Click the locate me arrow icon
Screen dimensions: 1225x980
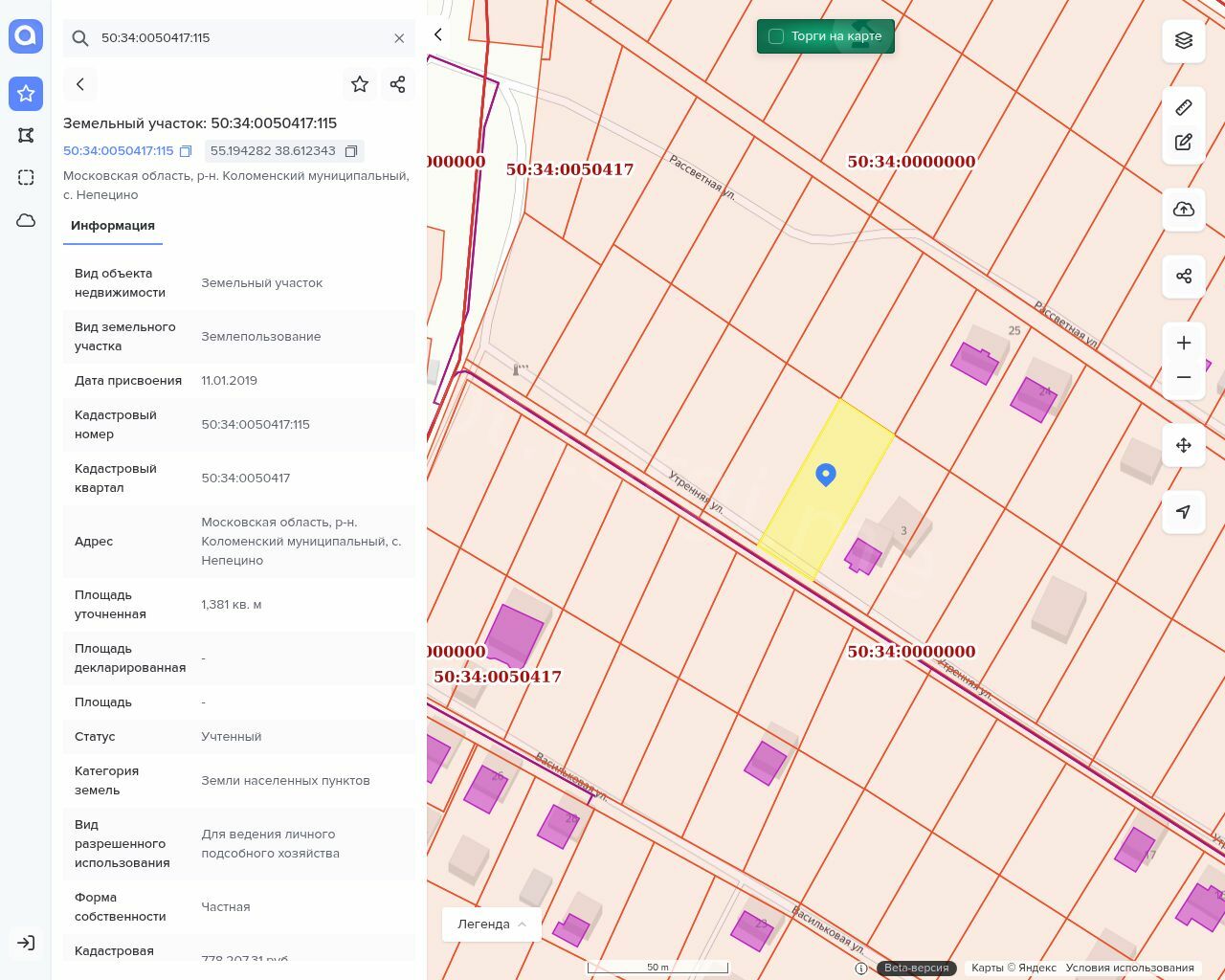pyautogui.click(x=1184, y=512)
